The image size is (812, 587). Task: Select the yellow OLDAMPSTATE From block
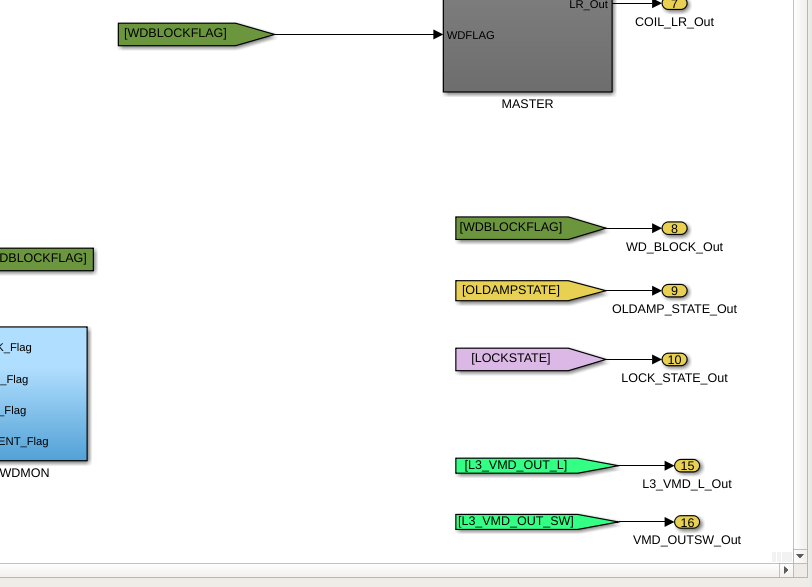[530, 290]
